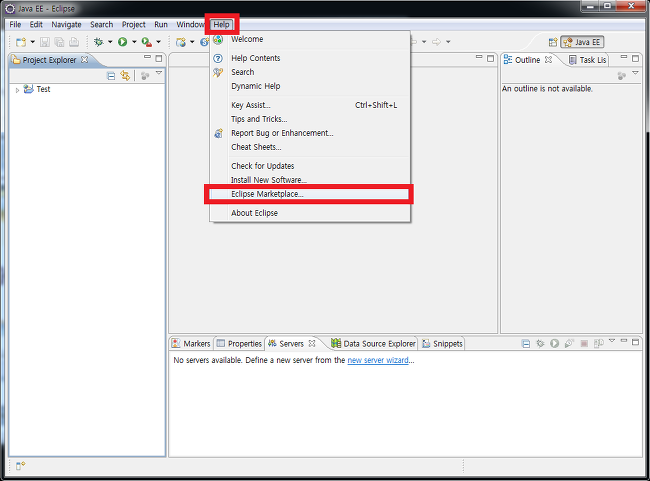Open the Run dropdown arrow
The height and width of the screenshot is (481, 650).
134,42
